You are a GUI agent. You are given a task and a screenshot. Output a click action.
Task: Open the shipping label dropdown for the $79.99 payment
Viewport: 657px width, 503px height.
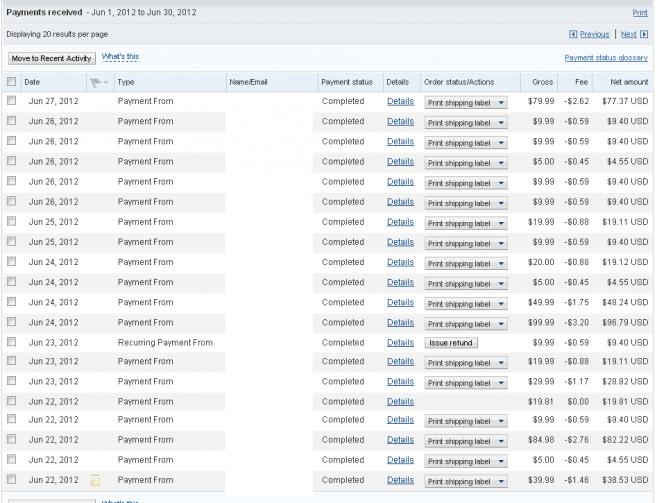466,103
